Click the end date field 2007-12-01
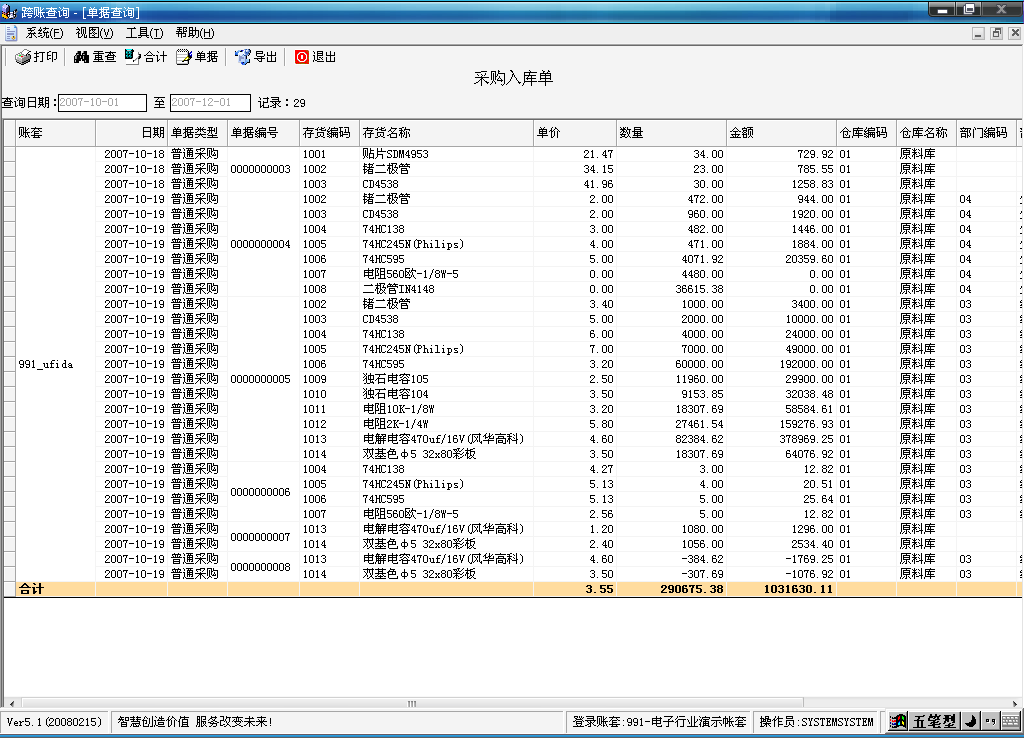This screenshot has width=1024, height=738. click(210, 103)
